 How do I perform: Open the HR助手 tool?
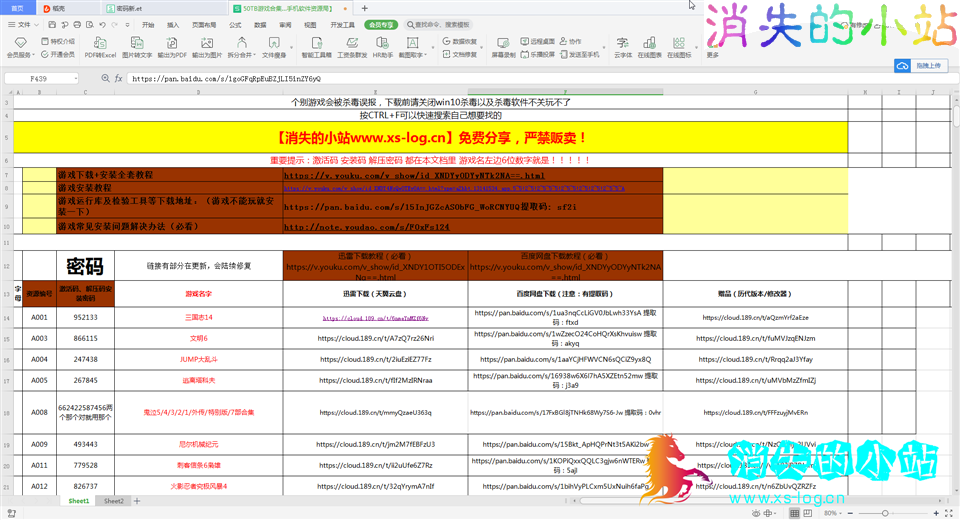click(x=383, y=47)
